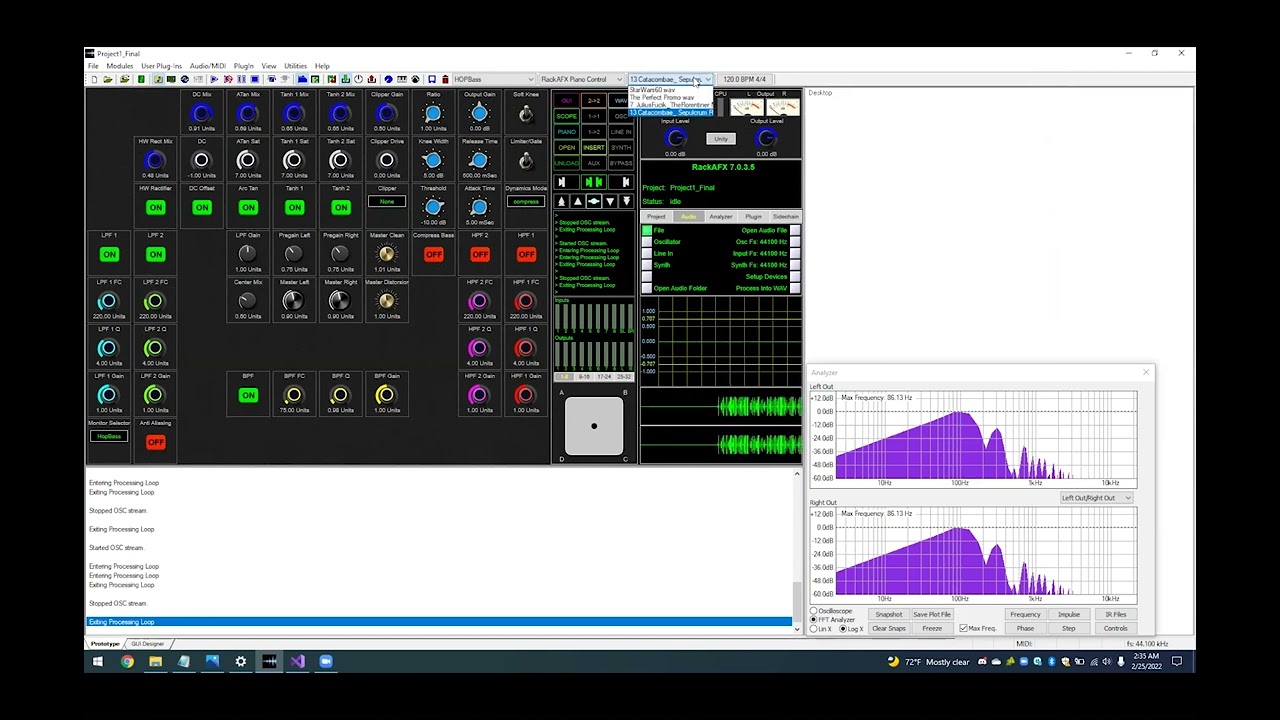1280x720 pixels.
Task: Switch to the Analyzer tab in RackAFX panel
Action: coord(720,217)
